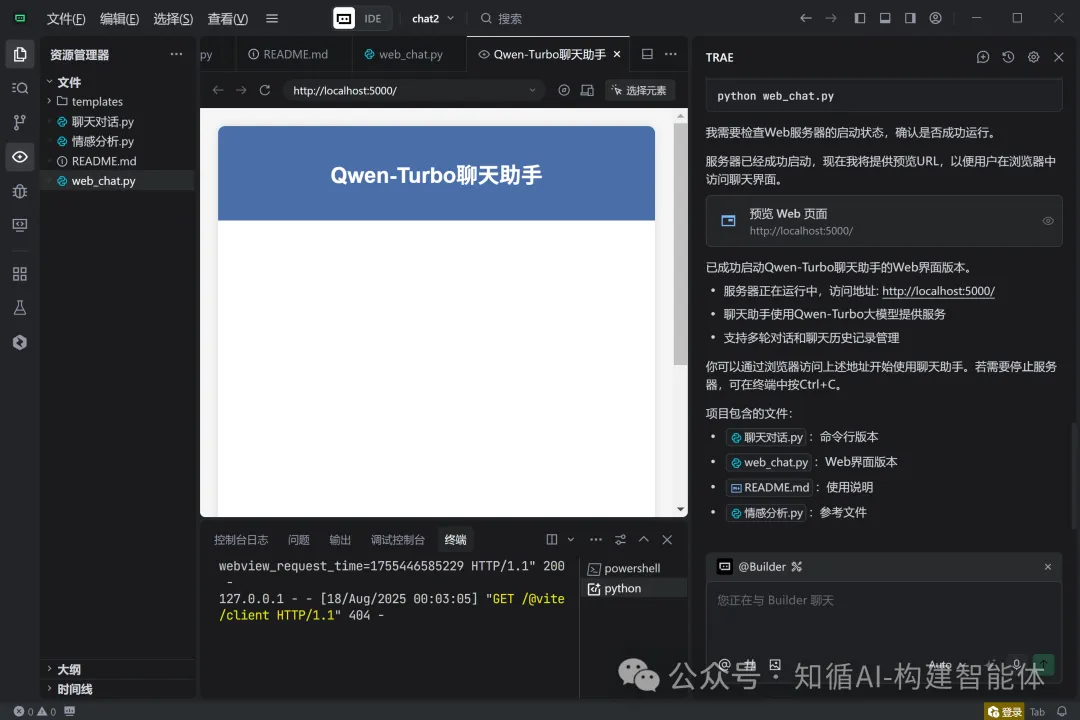Maximize terminal panel with up chevron
The width and height of the screenshot is (1080, 720).
(643, 539)
